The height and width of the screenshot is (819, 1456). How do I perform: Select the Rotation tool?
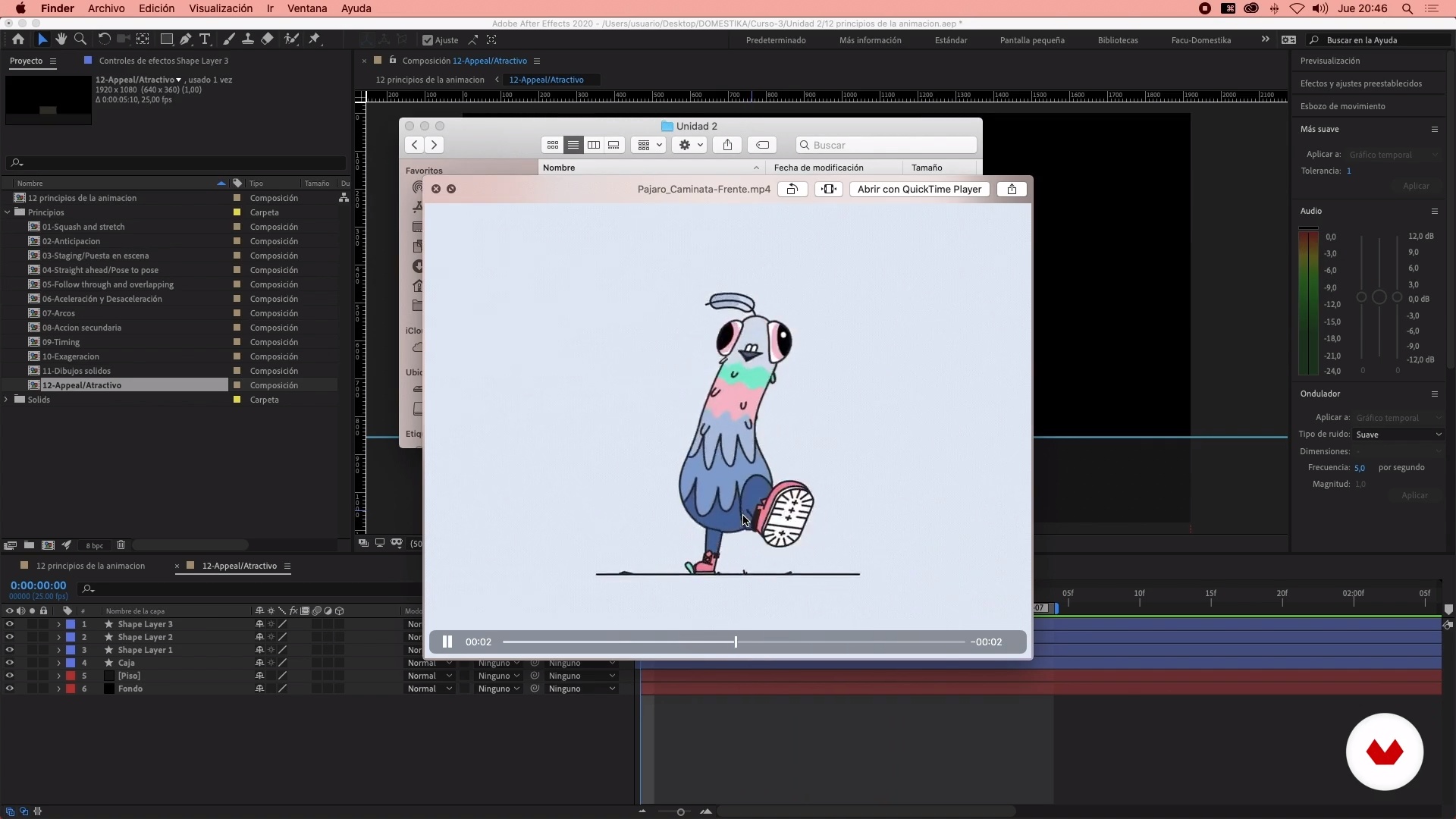pyautogui.click(x=104, y=39)
